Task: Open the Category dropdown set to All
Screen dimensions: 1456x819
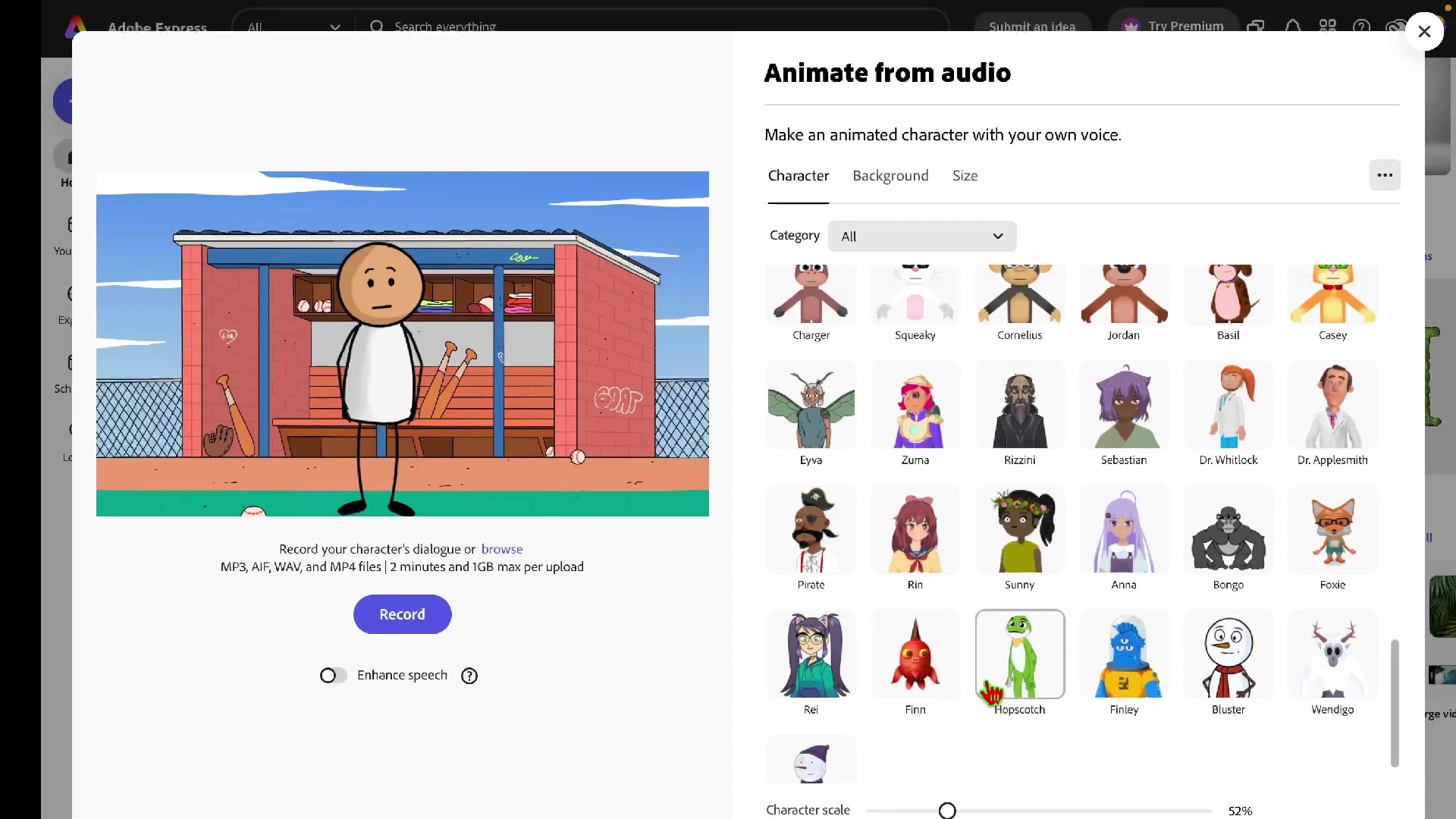Action: [x=922, y=236]
